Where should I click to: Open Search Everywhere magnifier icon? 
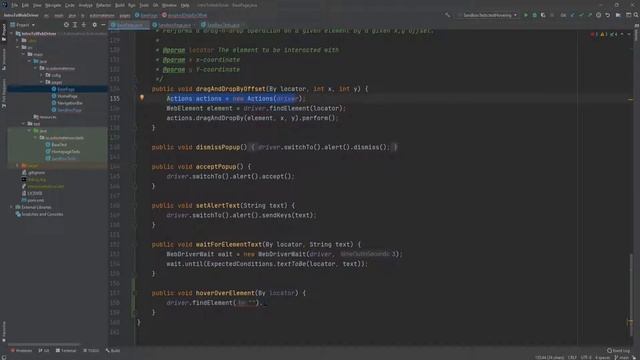point(636,15)
